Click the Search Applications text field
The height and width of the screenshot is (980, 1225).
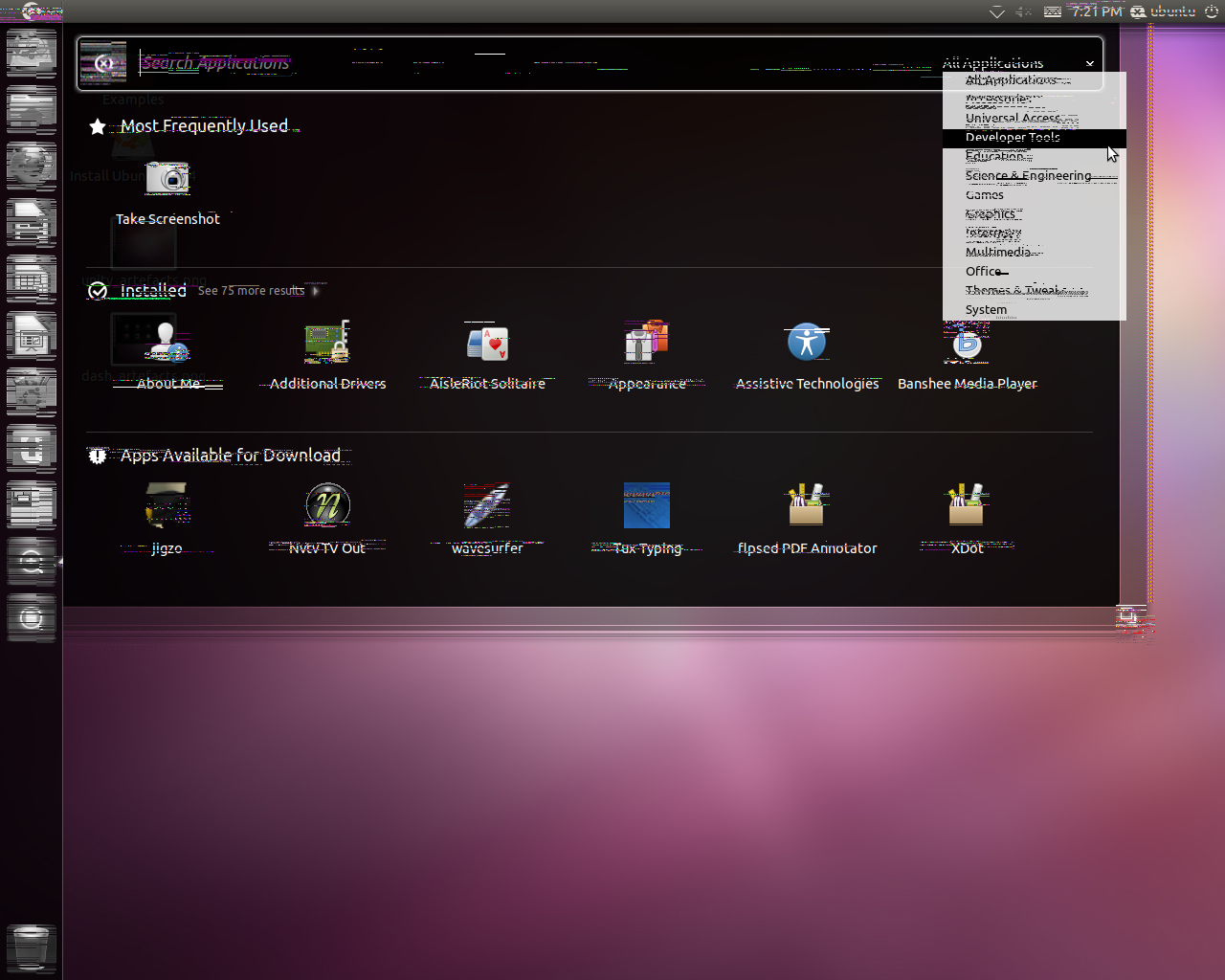pyautogui.click(x=479, y=64)
